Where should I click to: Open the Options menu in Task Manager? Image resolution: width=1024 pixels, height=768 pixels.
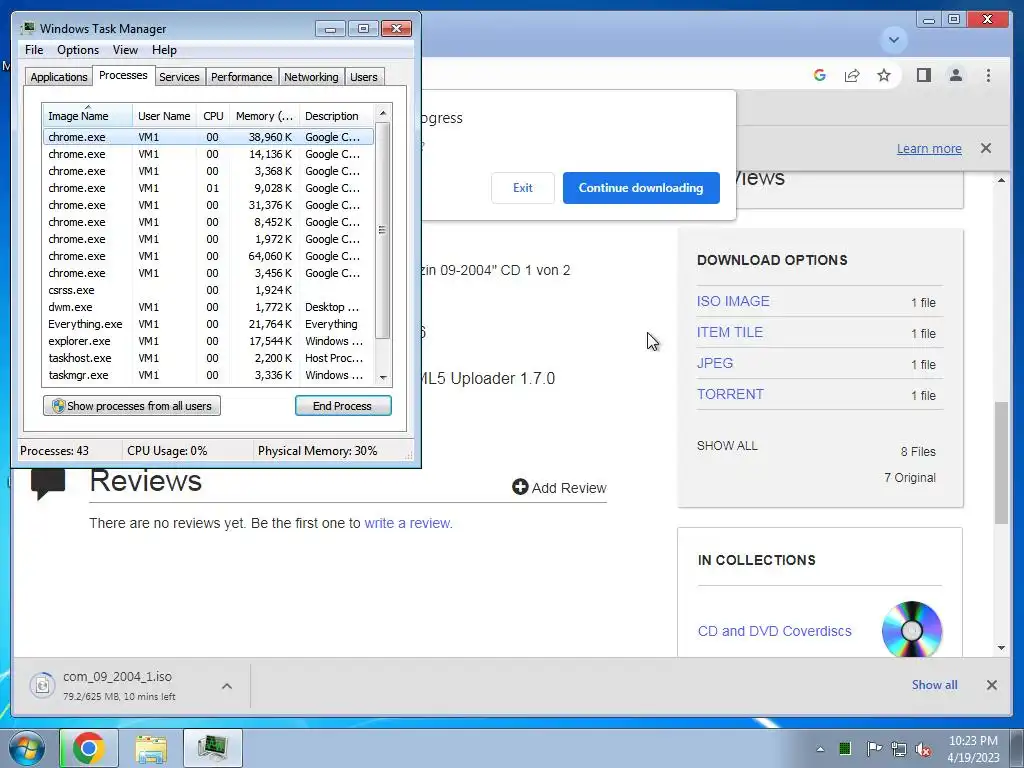tap(78, 50)
